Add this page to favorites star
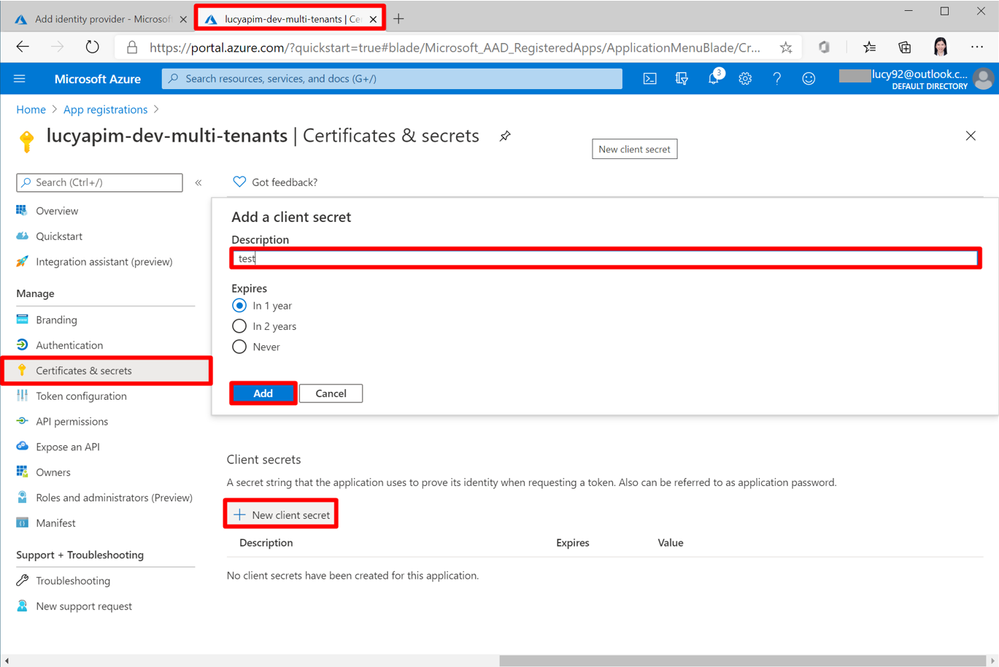This screenshot has height=667, width=999. tap(786, 47)
